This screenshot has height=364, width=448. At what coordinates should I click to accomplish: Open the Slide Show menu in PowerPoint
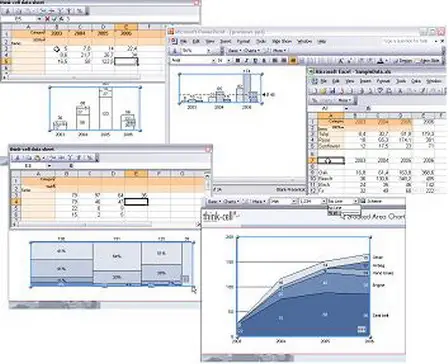coord(282,41)
